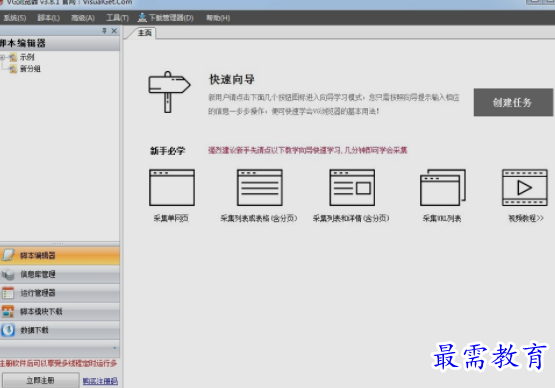The image size is (555, 388).
Task: Select the 示例 group in the tree
Action: coord(27,57)
